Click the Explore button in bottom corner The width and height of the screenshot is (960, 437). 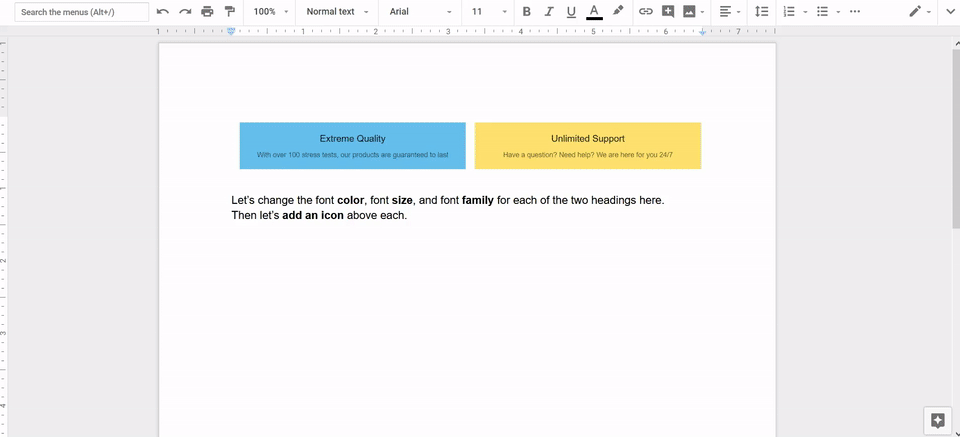937,420
